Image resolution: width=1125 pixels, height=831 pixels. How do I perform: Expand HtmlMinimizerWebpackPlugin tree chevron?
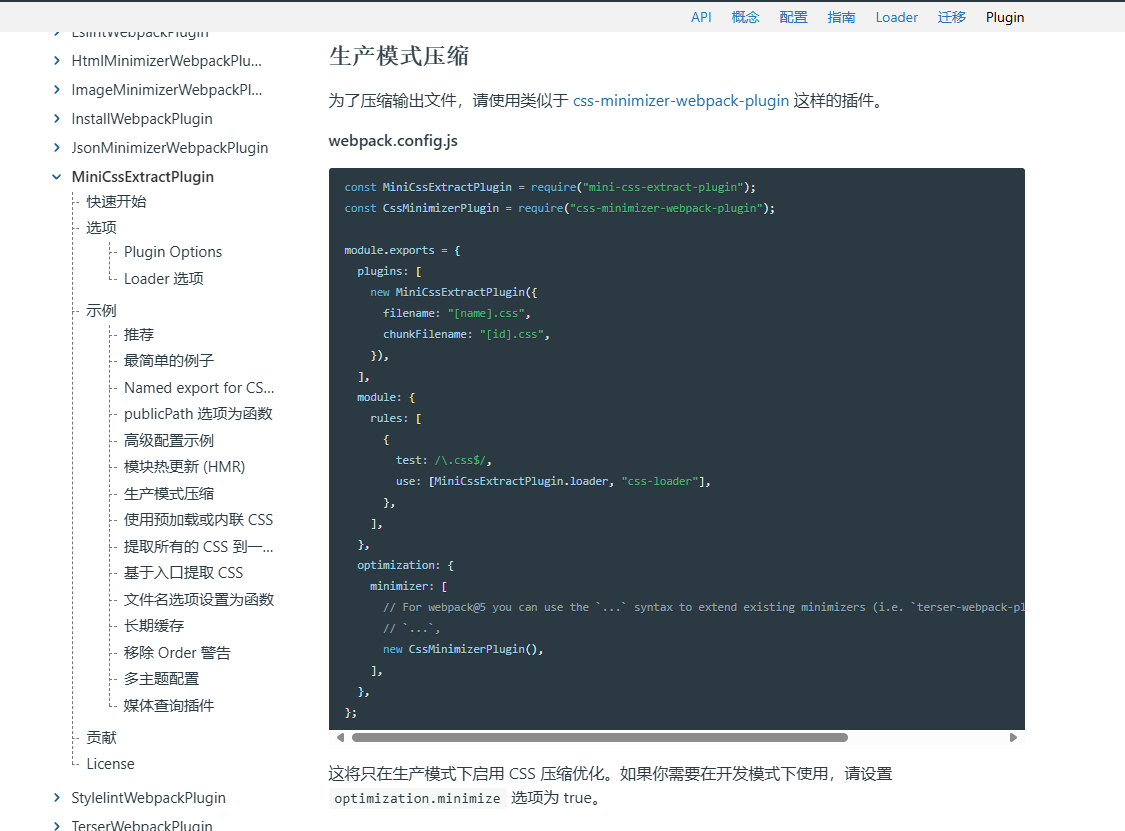[x=57, y=60]
